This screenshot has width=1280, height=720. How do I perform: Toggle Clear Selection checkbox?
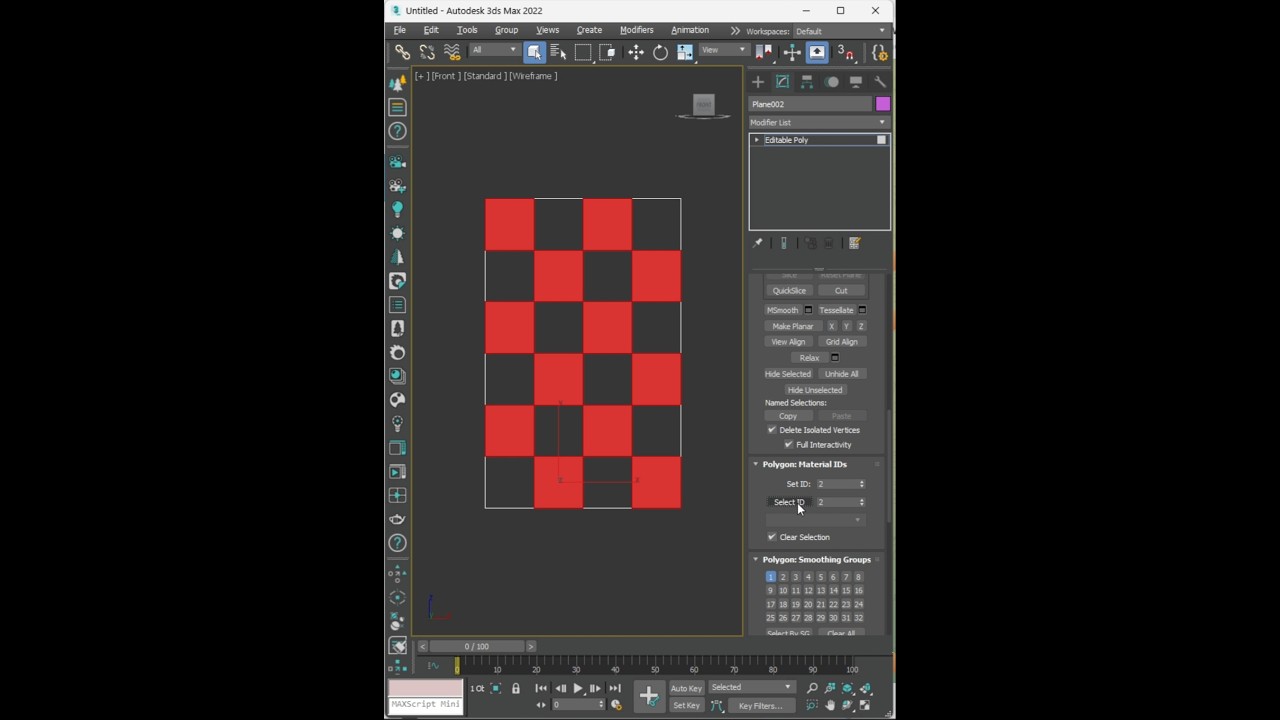pyautogui.click(x=772, y=537)
